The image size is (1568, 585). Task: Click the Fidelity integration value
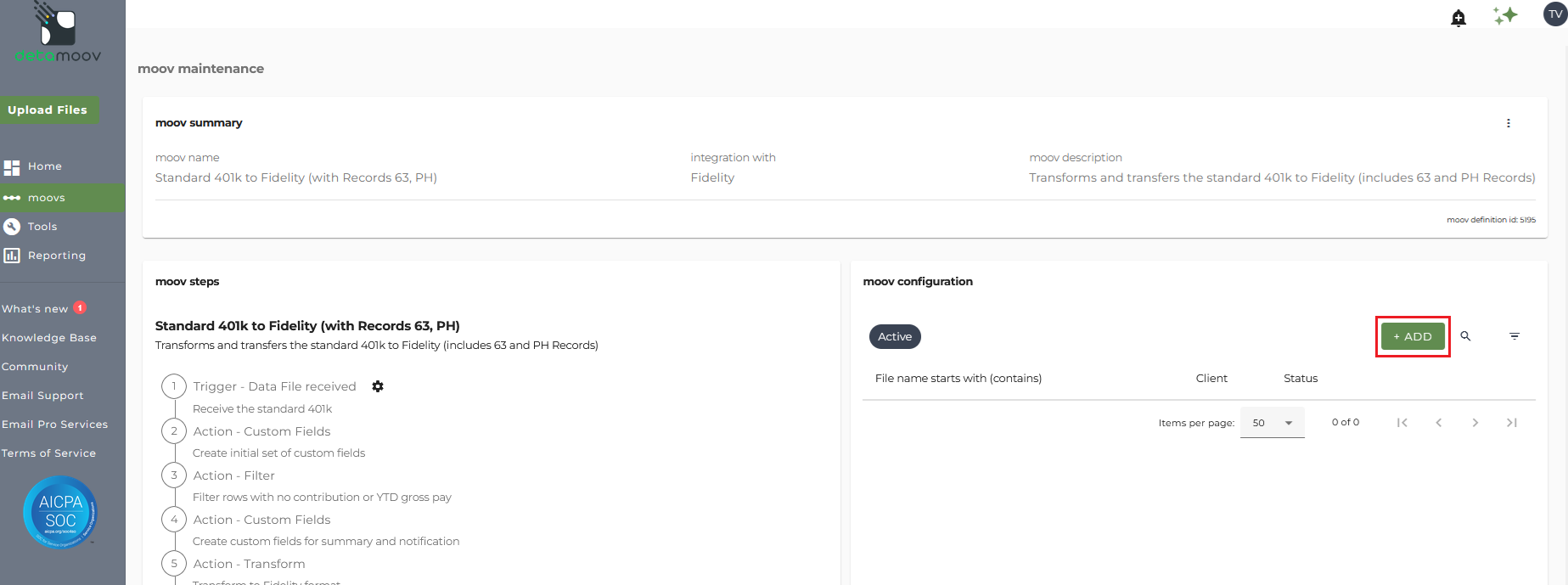712,177
